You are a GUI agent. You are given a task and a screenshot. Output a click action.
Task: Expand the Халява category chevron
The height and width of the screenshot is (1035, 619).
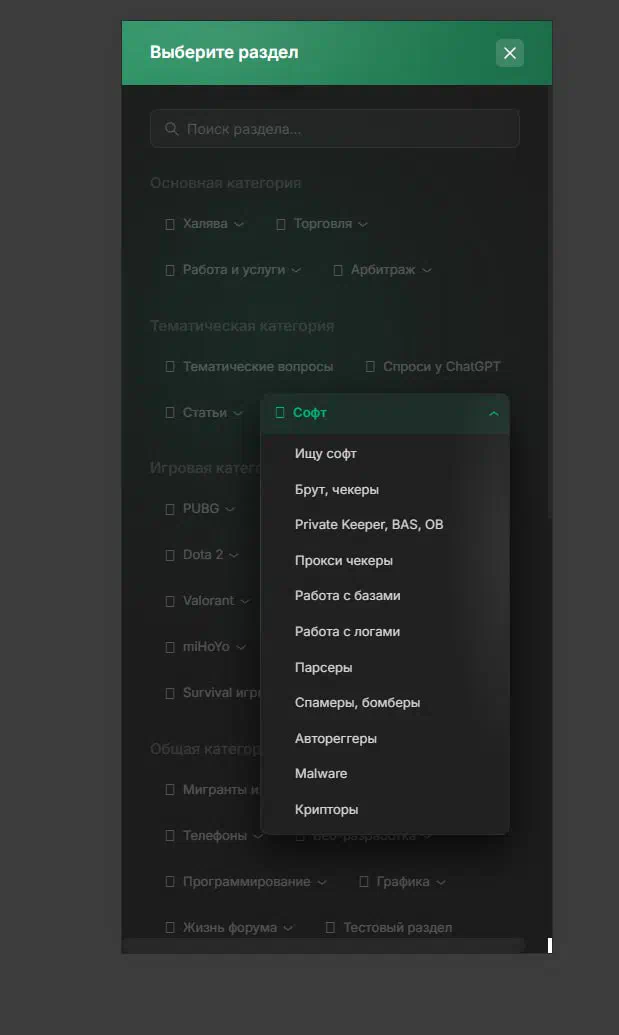(x=239, y=224)
